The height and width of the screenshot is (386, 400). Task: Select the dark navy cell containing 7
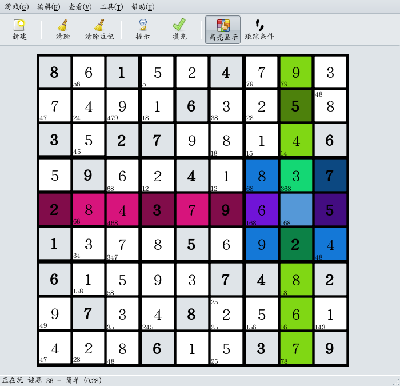coord(330,175)
